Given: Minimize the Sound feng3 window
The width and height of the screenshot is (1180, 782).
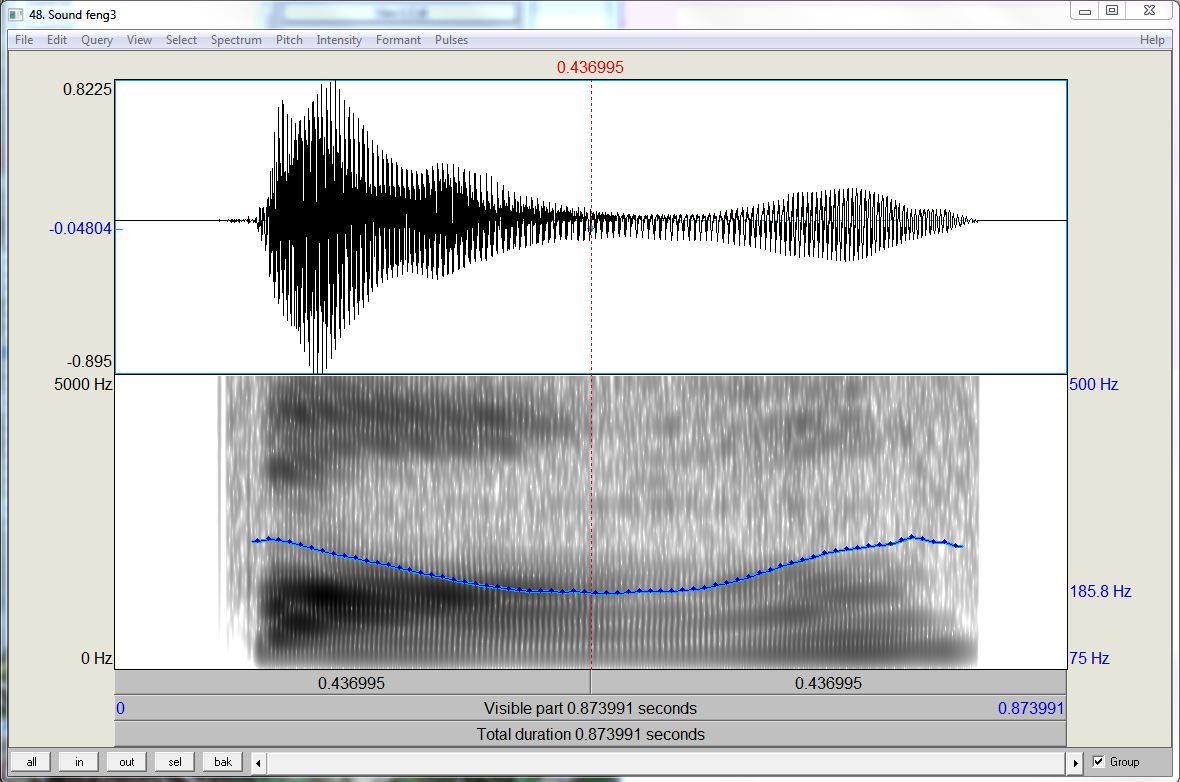Looking at the screenshot, I should (x=1084, y=11).
